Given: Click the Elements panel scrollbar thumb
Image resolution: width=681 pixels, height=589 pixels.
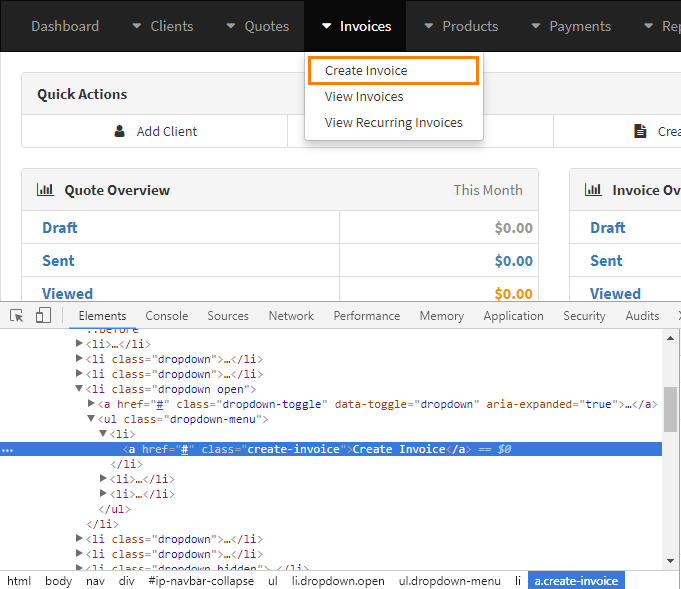Looking at the screenshot, I should 671,409.
